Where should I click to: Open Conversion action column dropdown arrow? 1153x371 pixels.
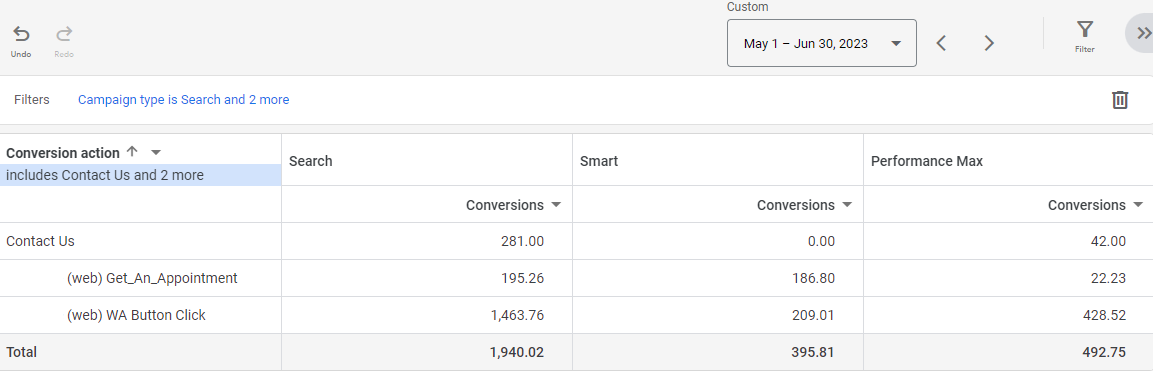(155, 153)
